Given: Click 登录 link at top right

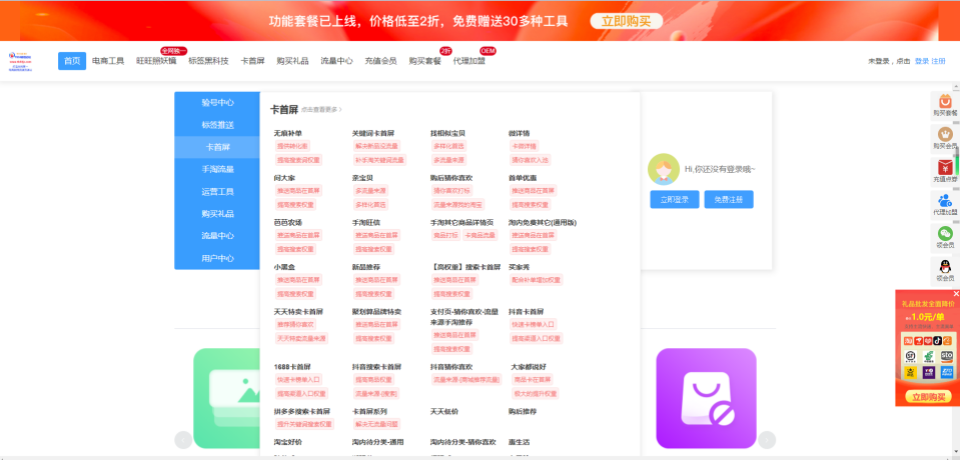Looking at the screenshot, I should [x=921, y=61].
